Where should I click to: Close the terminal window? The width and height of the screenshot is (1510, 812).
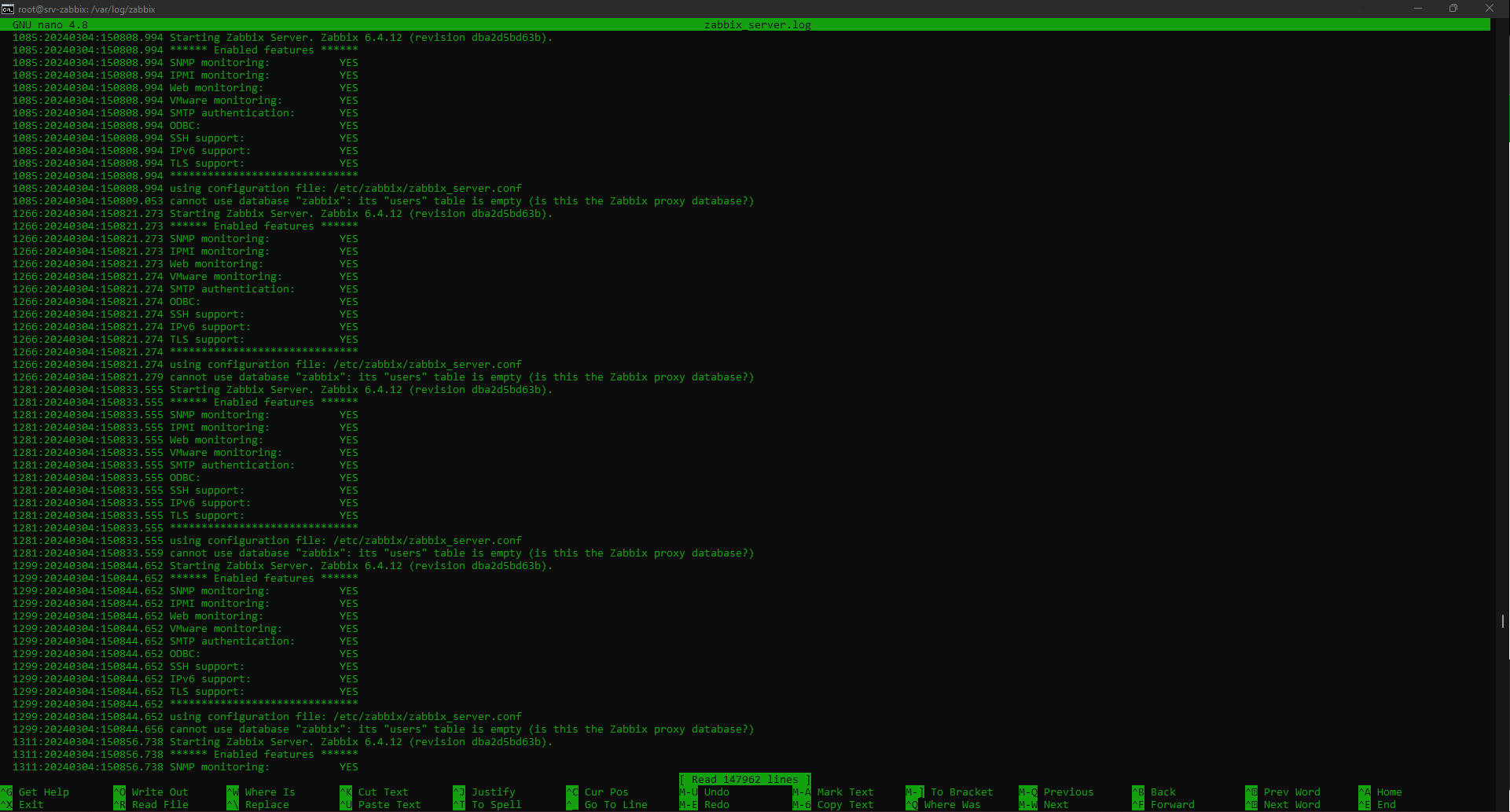click(1490, 9)
